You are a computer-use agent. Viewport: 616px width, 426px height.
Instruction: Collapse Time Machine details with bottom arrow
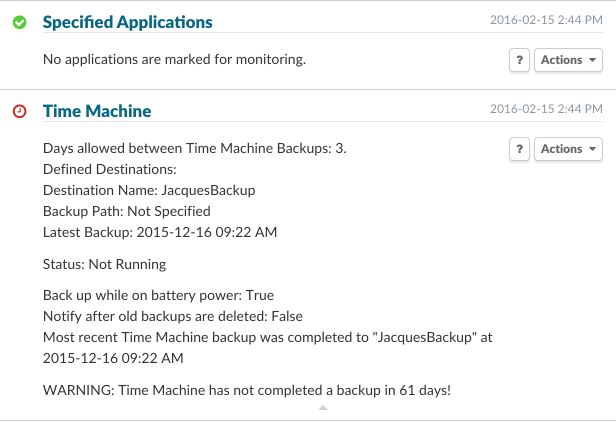[x=323, y=408]
